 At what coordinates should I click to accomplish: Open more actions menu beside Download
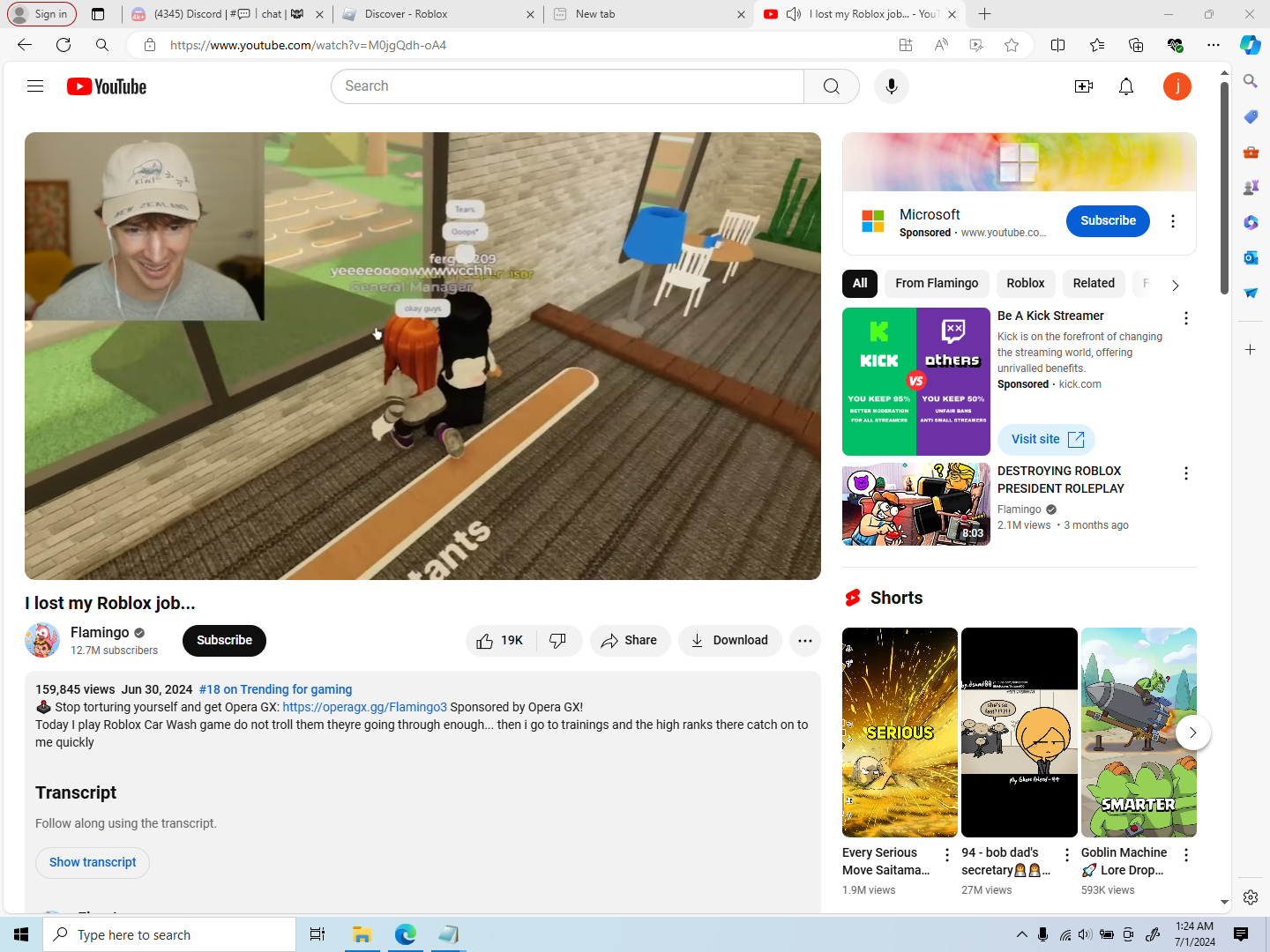point(805,641)
